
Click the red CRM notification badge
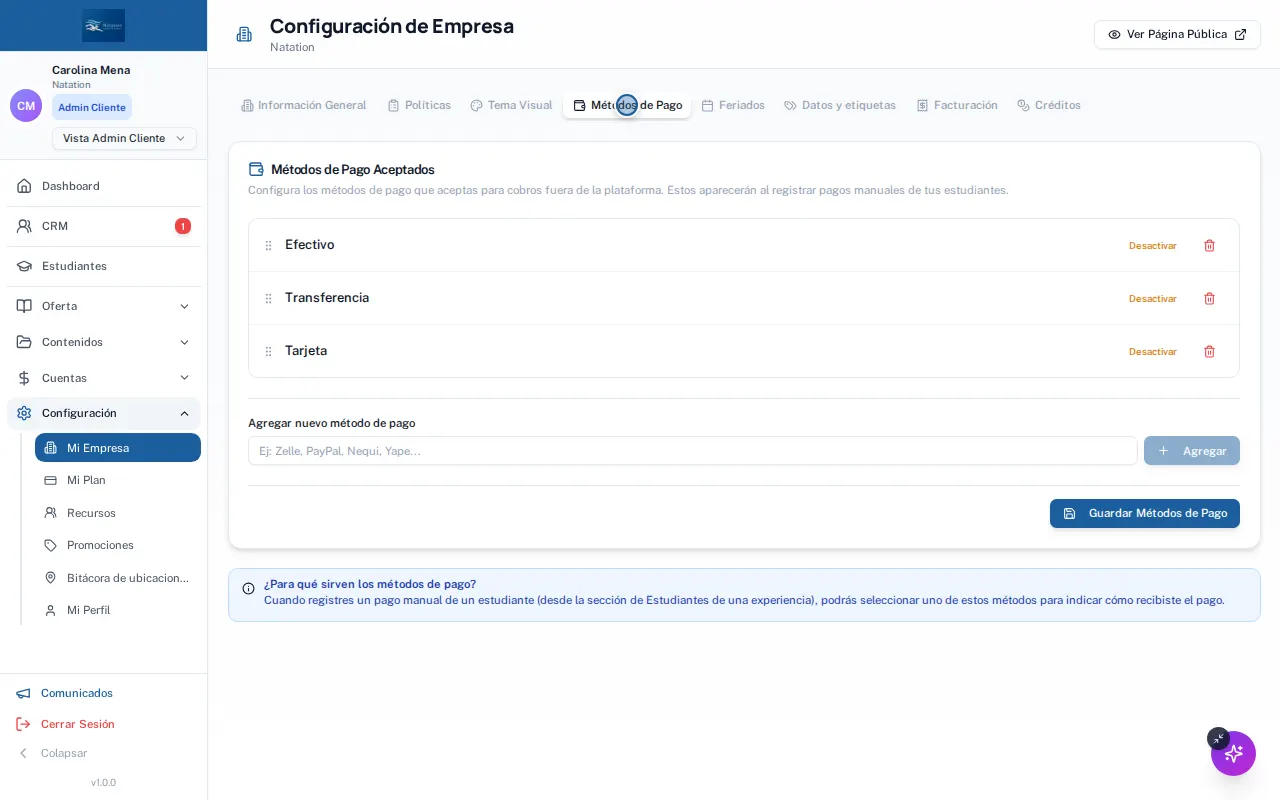coord(183,226)
